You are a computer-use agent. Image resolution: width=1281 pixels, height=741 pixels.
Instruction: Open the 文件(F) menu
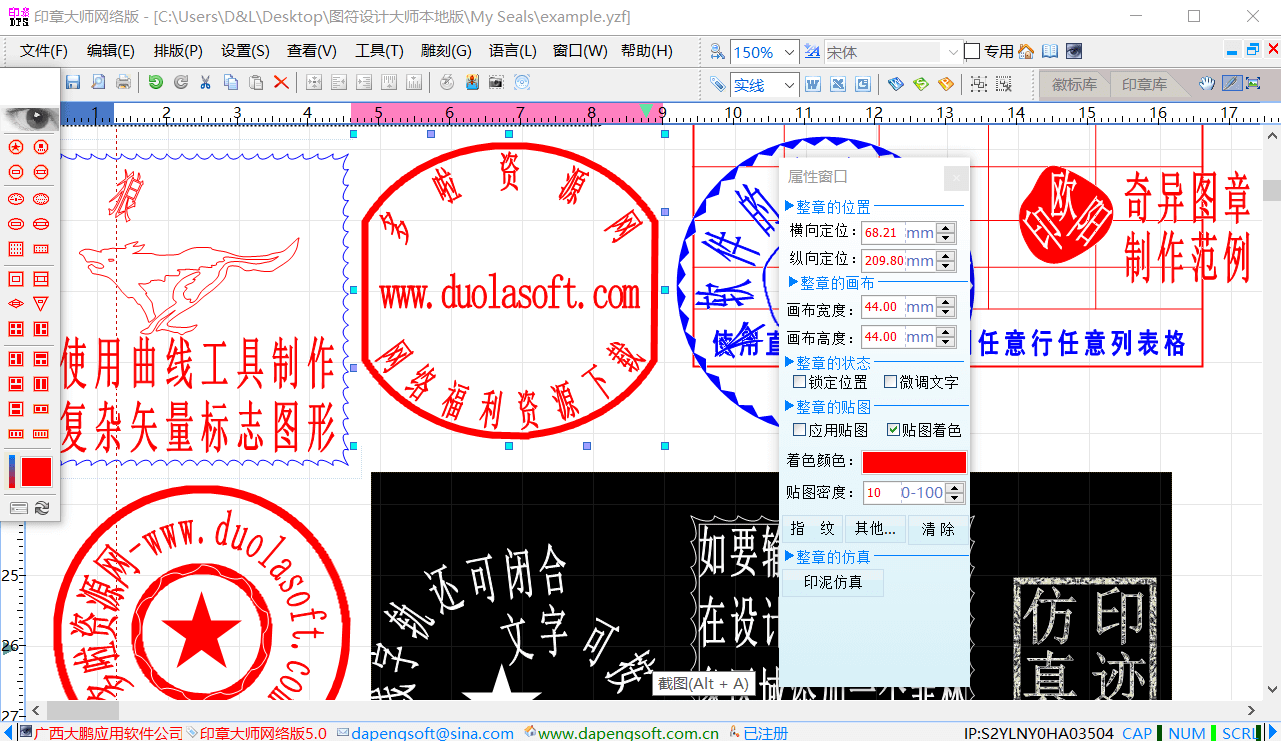click(43, 51)
